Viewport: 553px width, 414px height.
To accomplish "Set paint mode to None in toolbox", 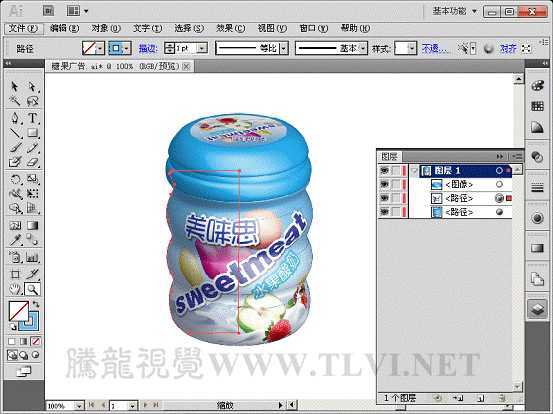I will tap(36, 341).
